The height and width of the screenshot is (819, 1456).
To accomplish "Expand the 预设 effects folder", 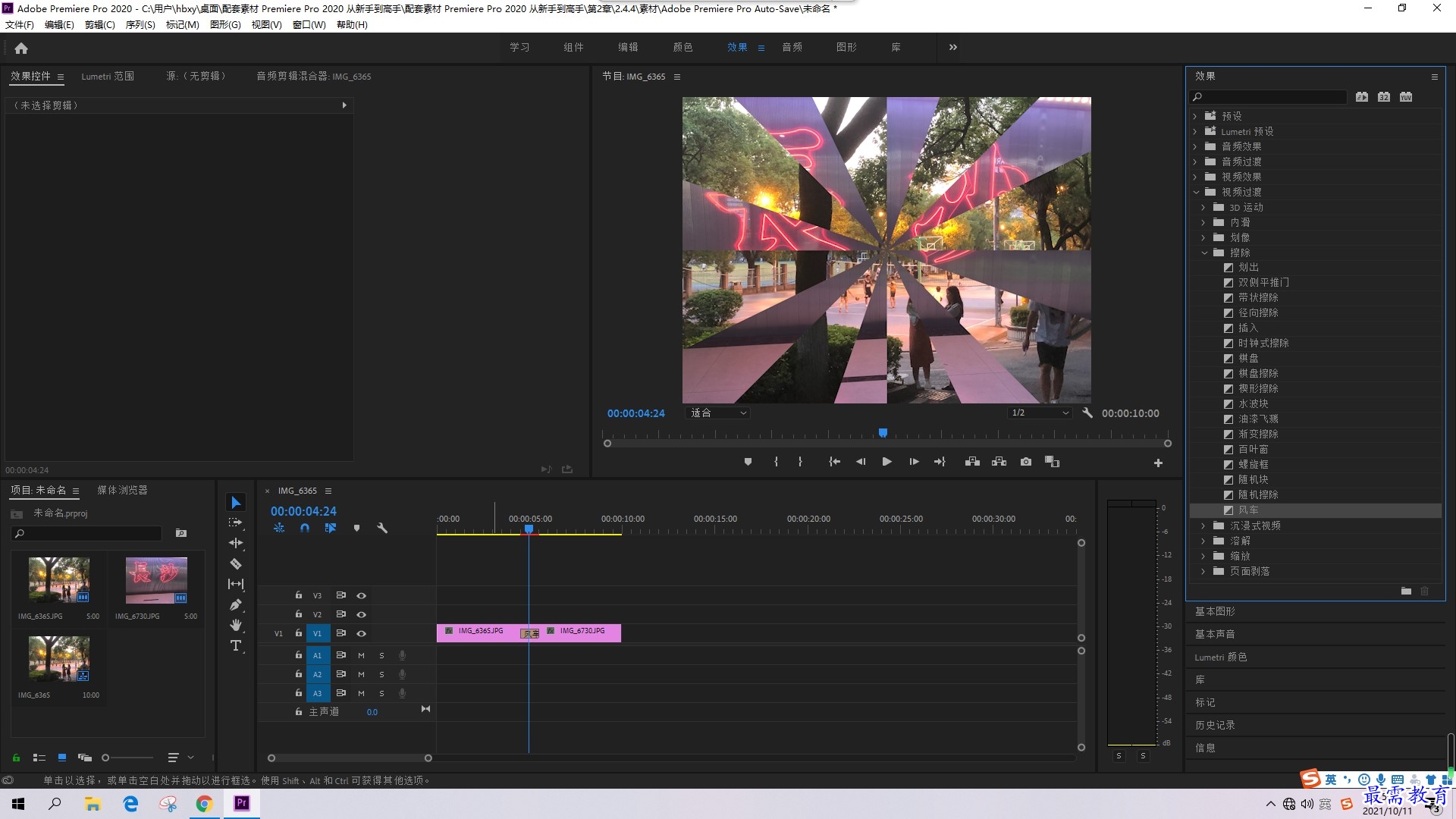I will click(x=1195, y=116).
